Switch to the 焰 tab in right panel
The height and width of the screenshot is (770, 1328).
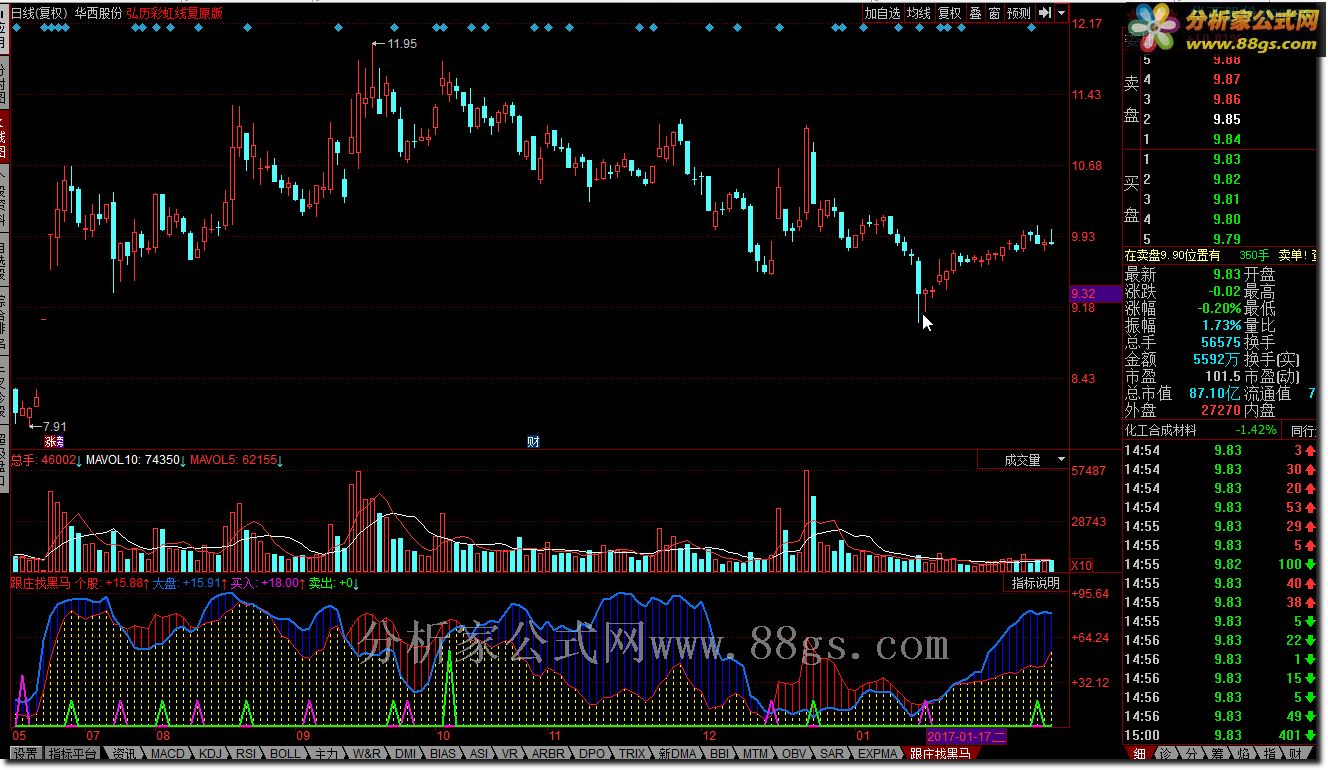pos(1244,754)
